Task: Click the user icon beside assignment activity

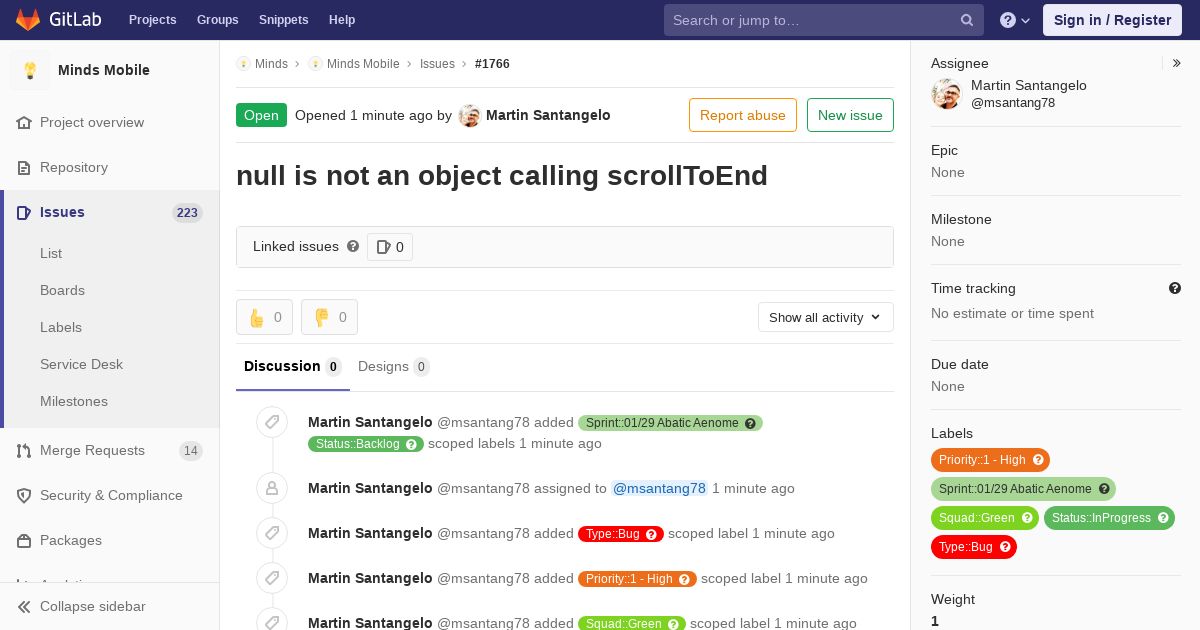Action: click(272, 488)
